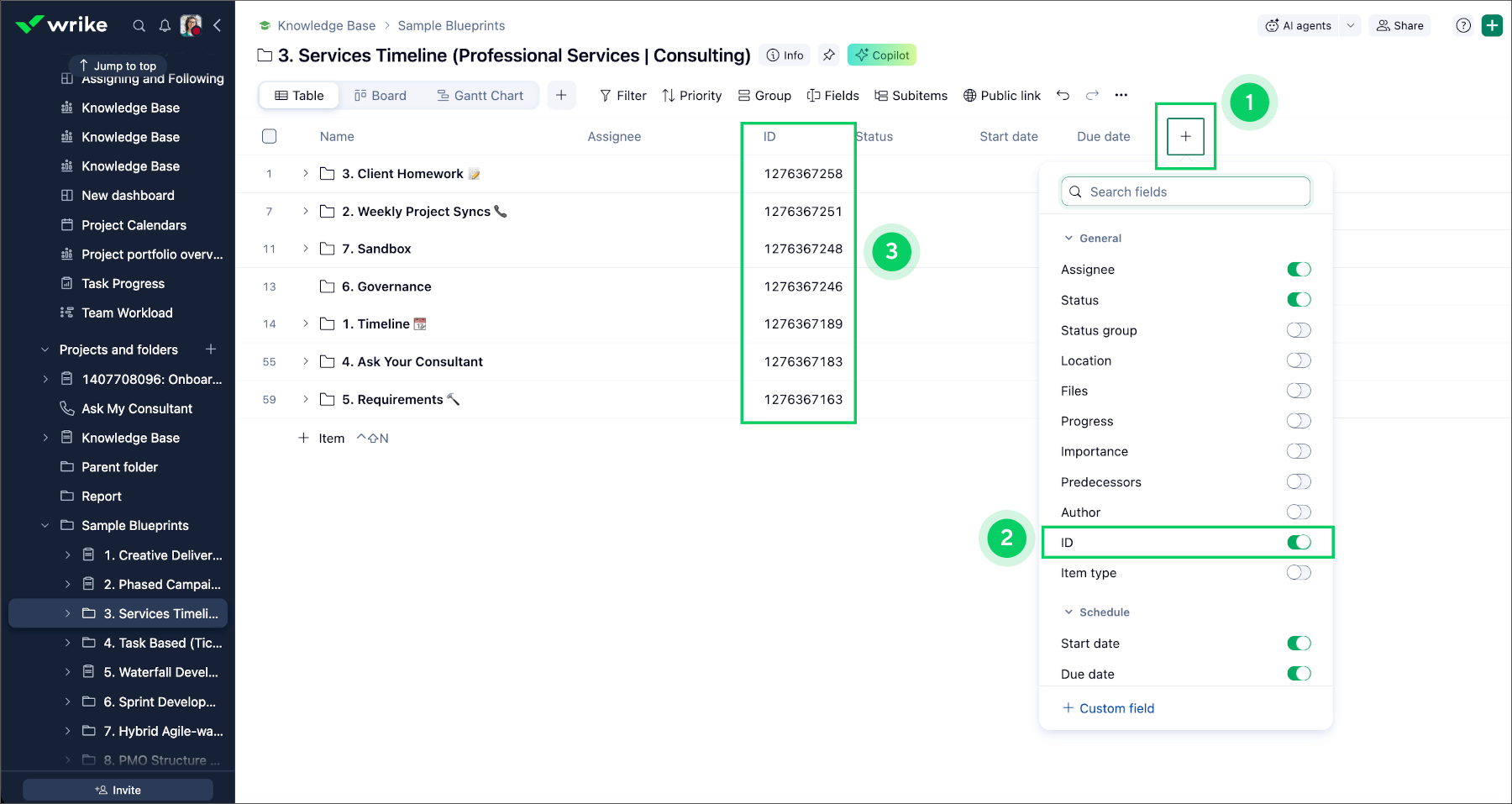Enable the Author field toggle
The height and width of the screenshot is (804, 1512).
(1299, 512)
